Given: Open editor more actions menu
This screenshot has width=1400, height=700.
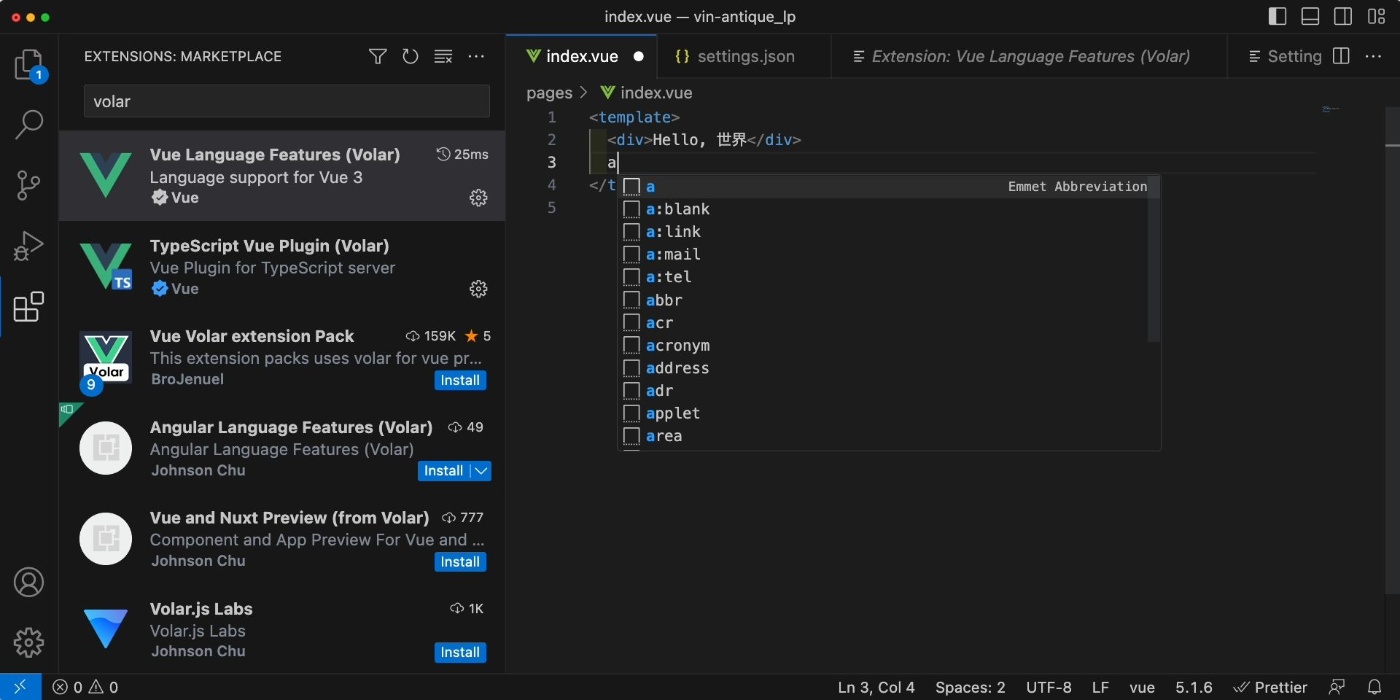Looking at the screenshot, I should 1374,57.
